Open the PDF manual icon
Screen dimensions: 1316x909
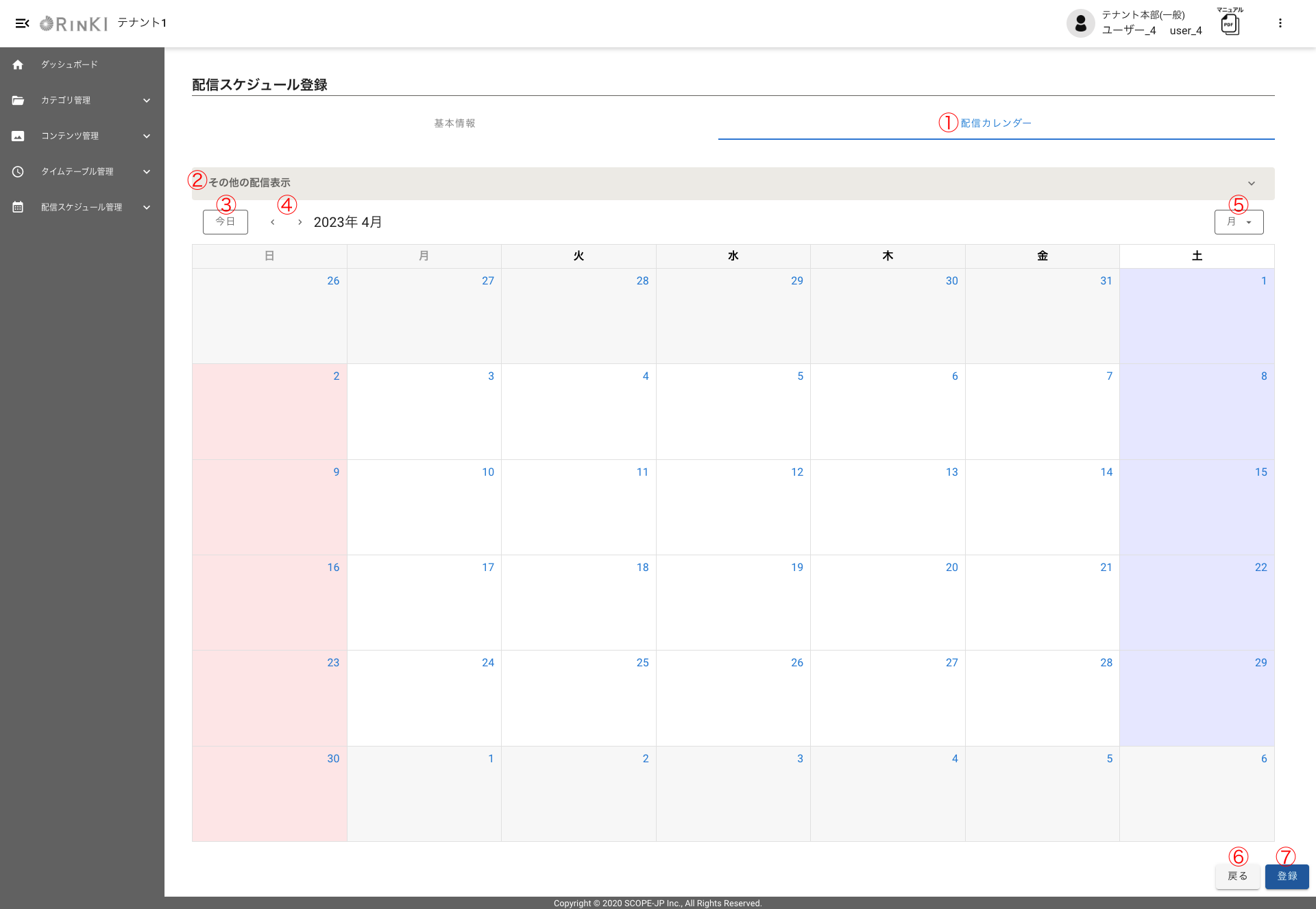point(1230,24)
